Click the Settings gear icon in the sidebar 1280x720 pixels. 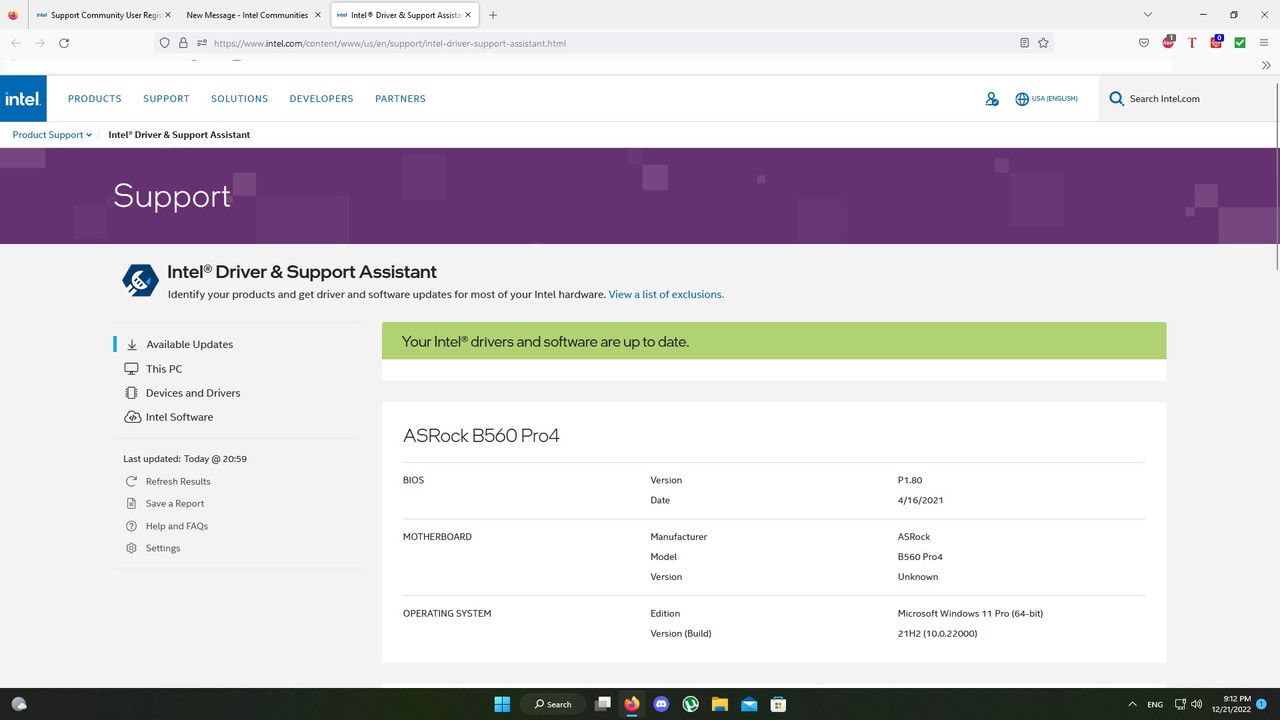coord(131,548)
